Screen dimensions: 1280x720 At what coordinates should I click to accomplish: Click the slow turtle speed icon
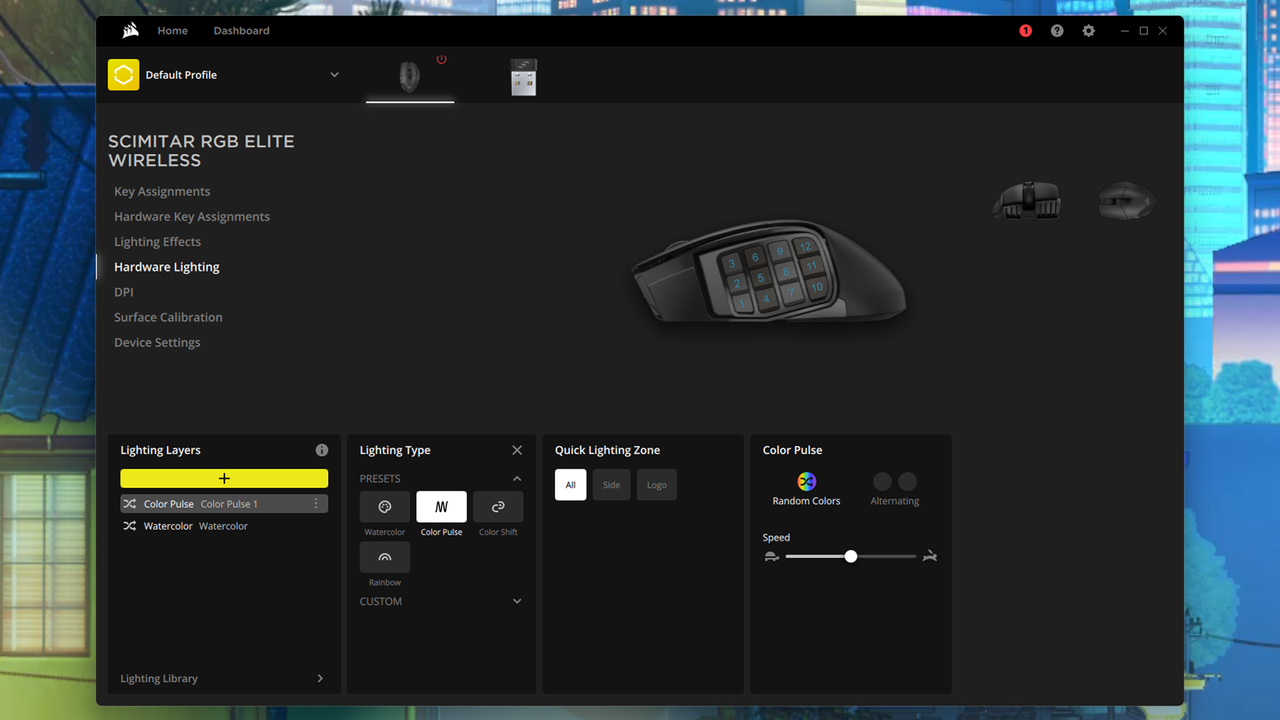click(771, 556)
